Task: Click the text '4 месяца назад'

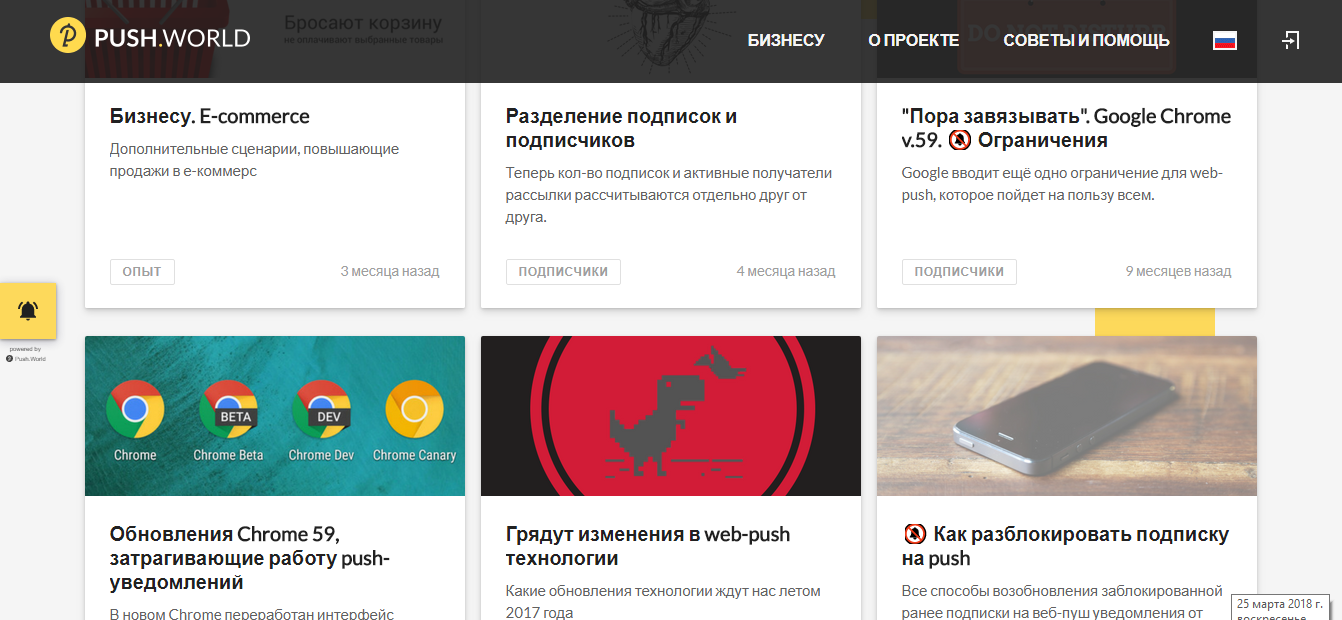Action: [x=786, y=271]
